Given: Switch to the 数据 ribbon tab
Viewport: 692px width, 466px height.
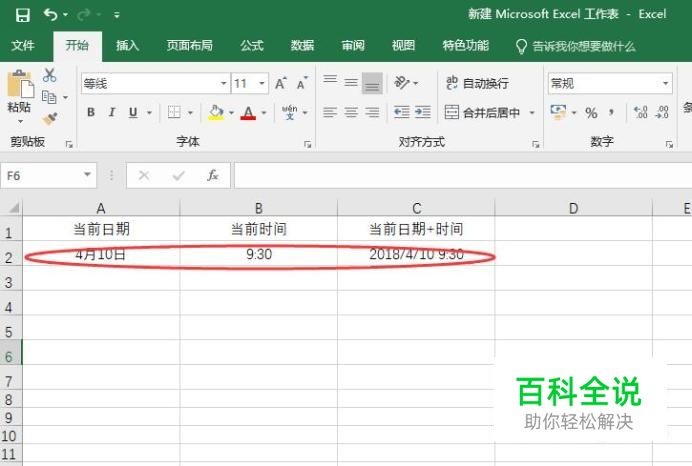Looking at the screenshot, I should (x=302, y=45).
